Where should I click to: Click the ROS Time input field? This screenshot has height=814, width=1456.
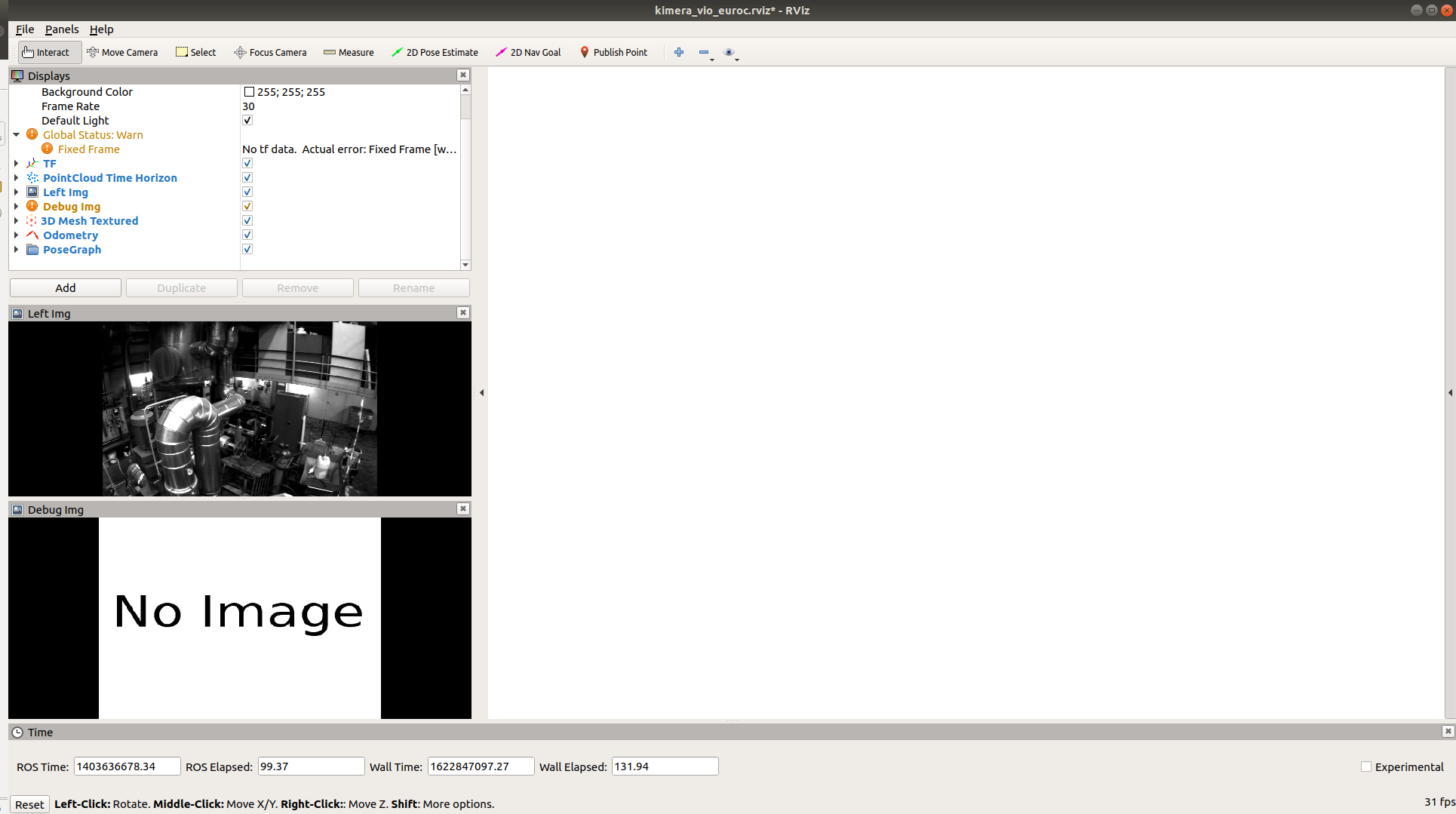click(127, 766)
